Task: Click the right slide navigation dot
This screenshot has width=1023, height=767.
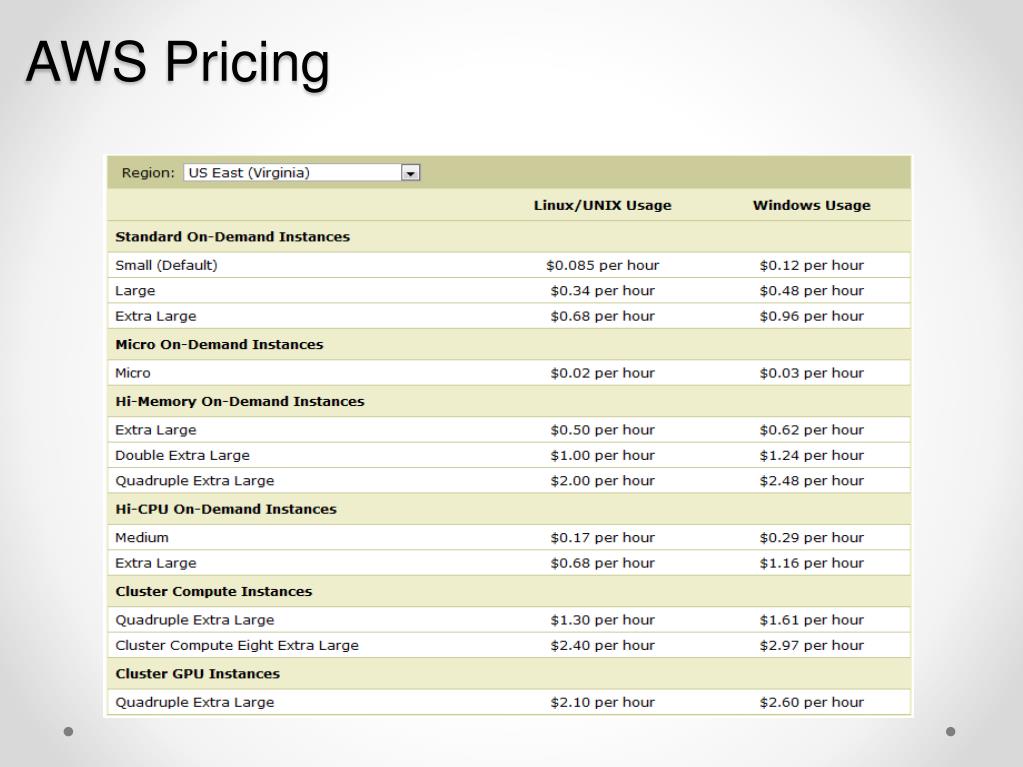Action: [x=951, y=731]
